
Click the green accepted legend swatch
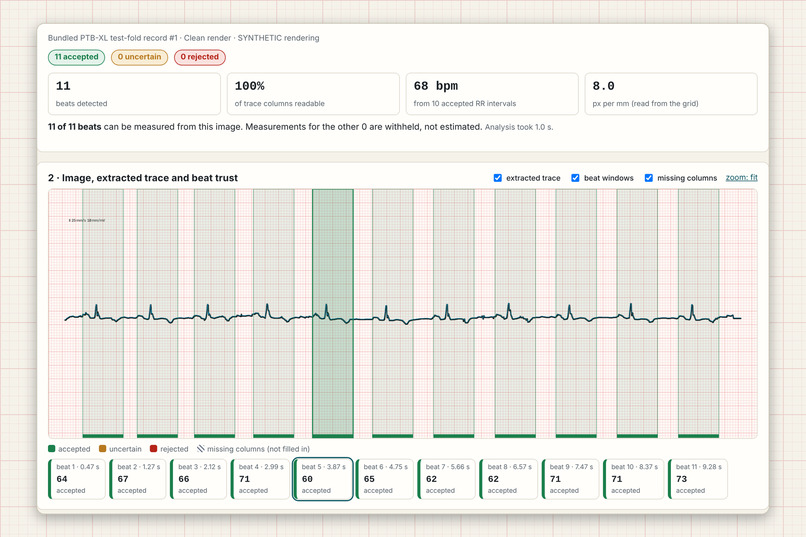(x=51, y=449)
